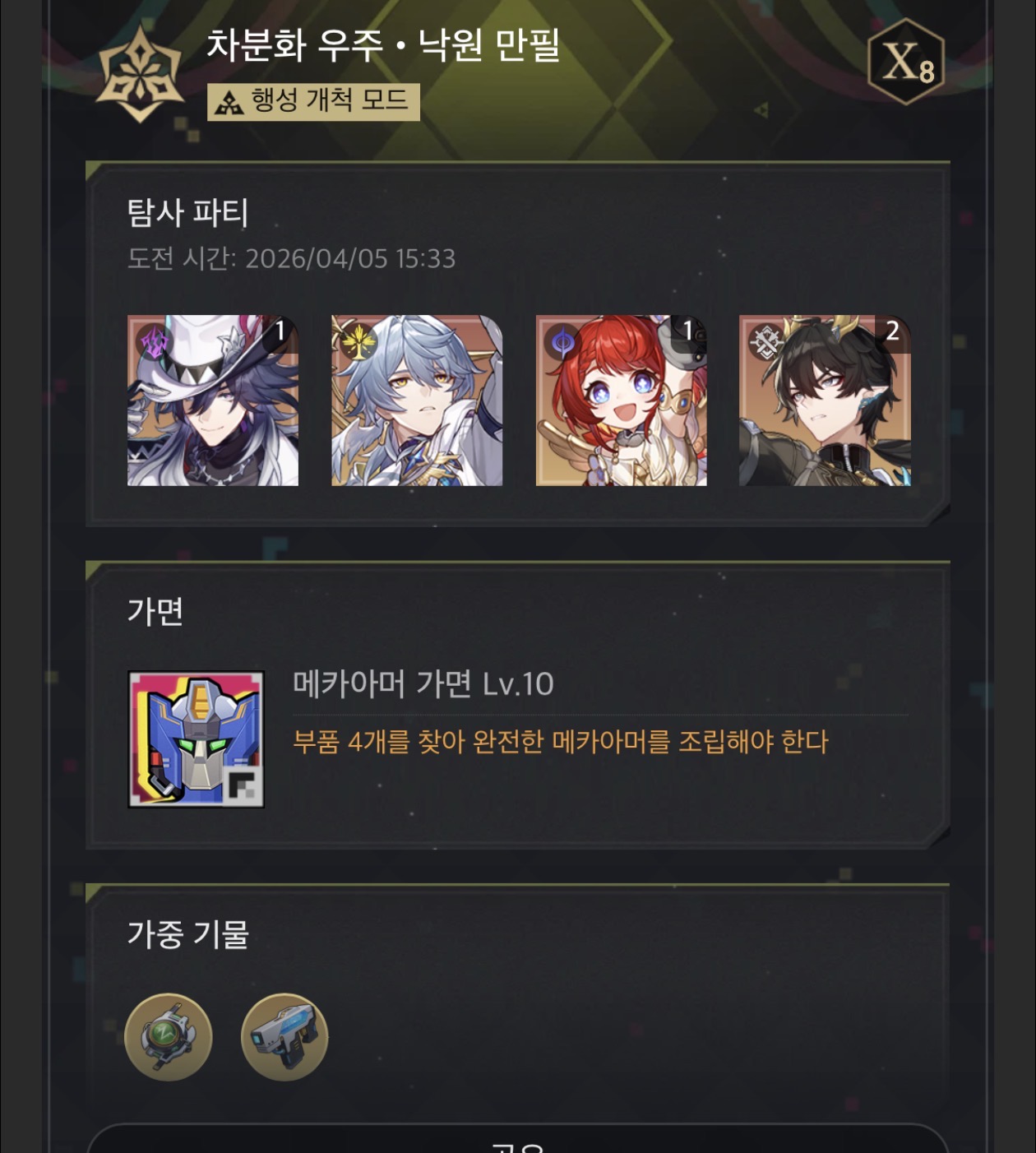
Task: Tap the white element icon on fourth character
Action: pos(765,340)
